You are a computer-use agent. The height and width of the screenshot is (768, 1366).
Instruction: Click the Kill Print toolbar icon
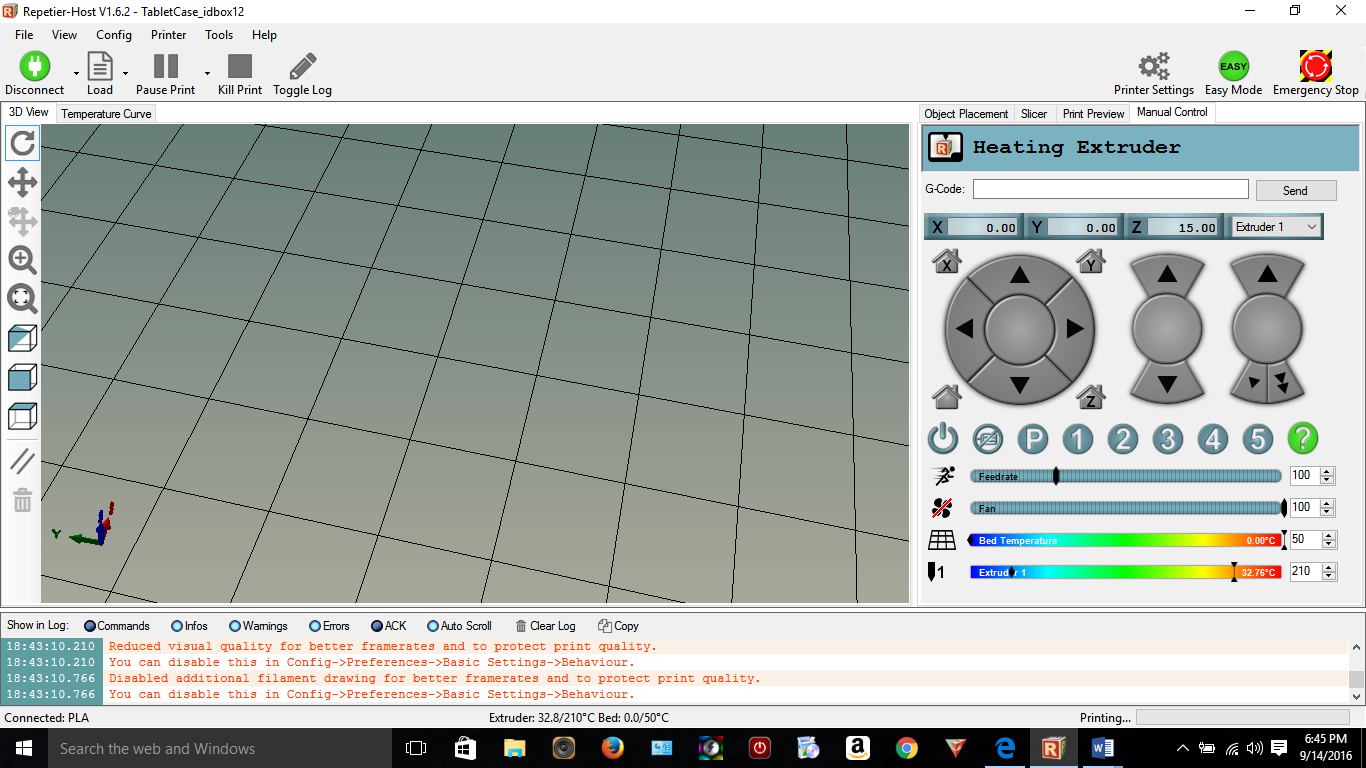[x=240, y=66]
